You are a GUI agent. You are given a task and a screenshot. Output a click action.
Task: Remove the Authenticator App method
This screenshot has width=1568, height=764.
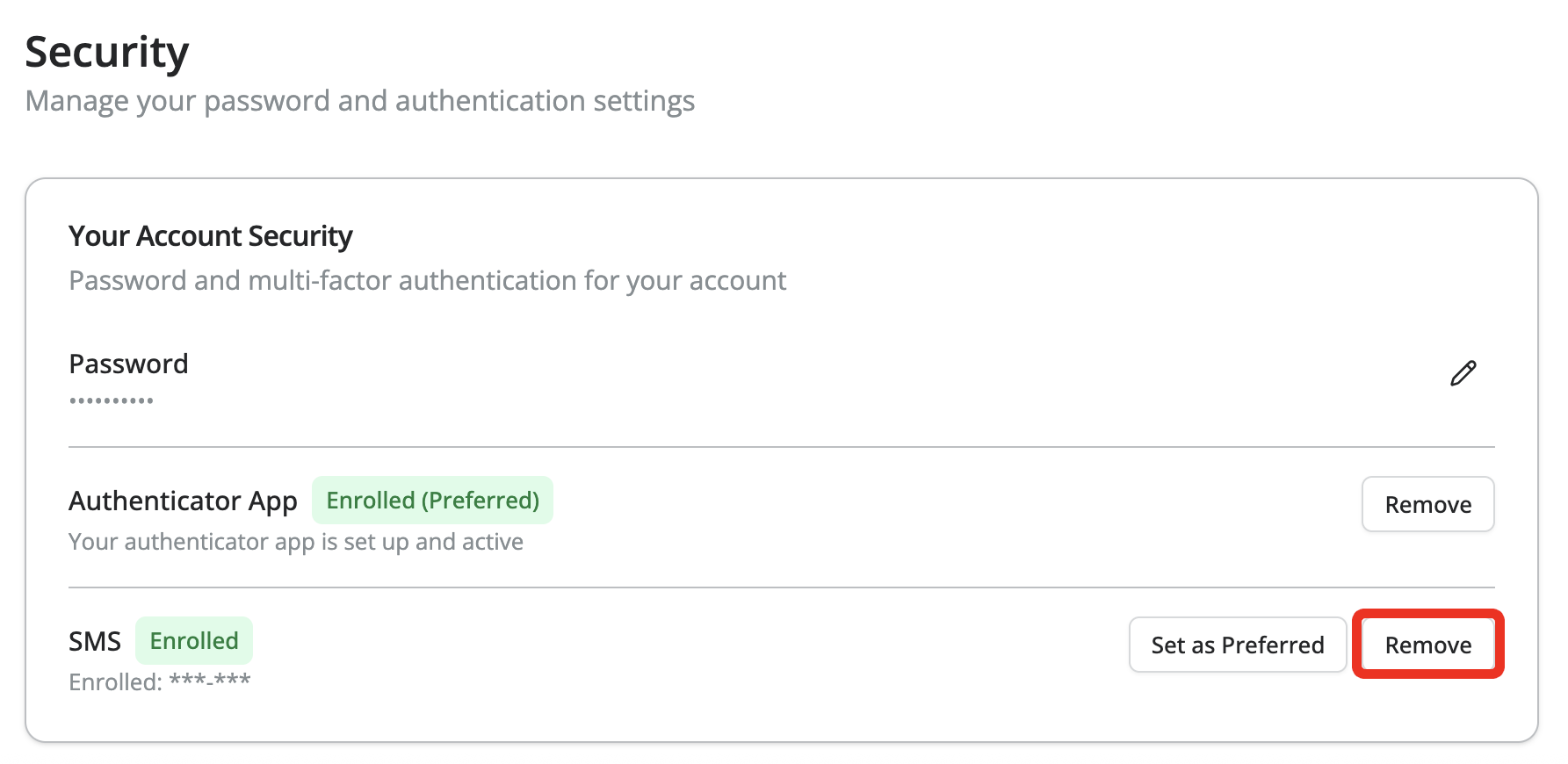[1427, 504]
